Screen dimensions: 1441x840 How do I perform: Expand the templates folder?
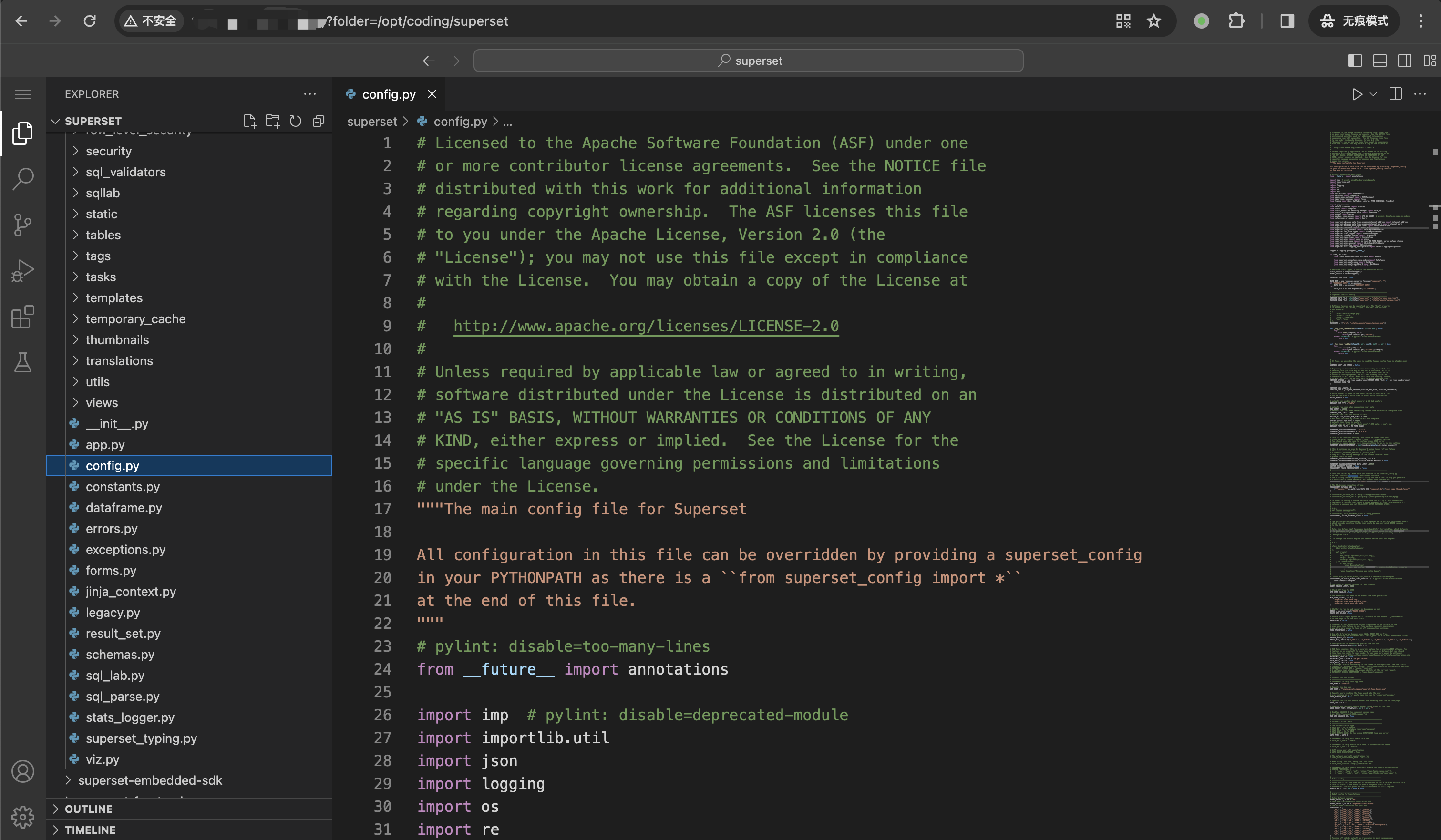coord(114,298)
